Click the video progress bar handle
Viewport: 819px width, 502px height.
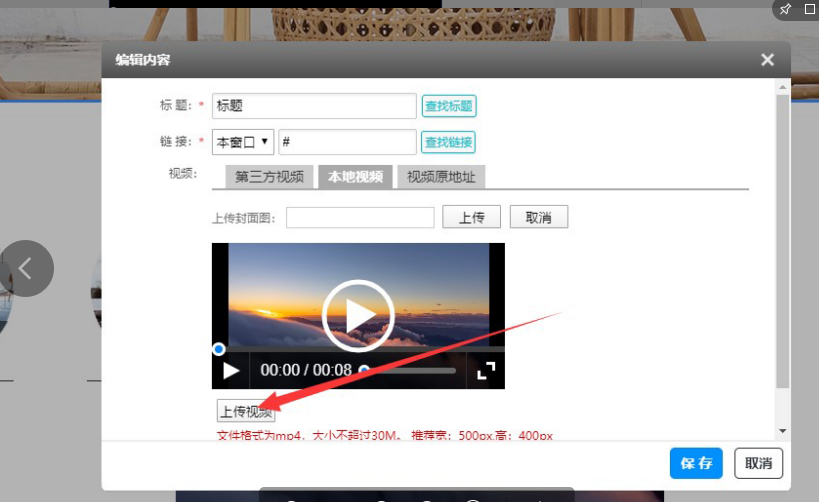[x=219, y=349]
